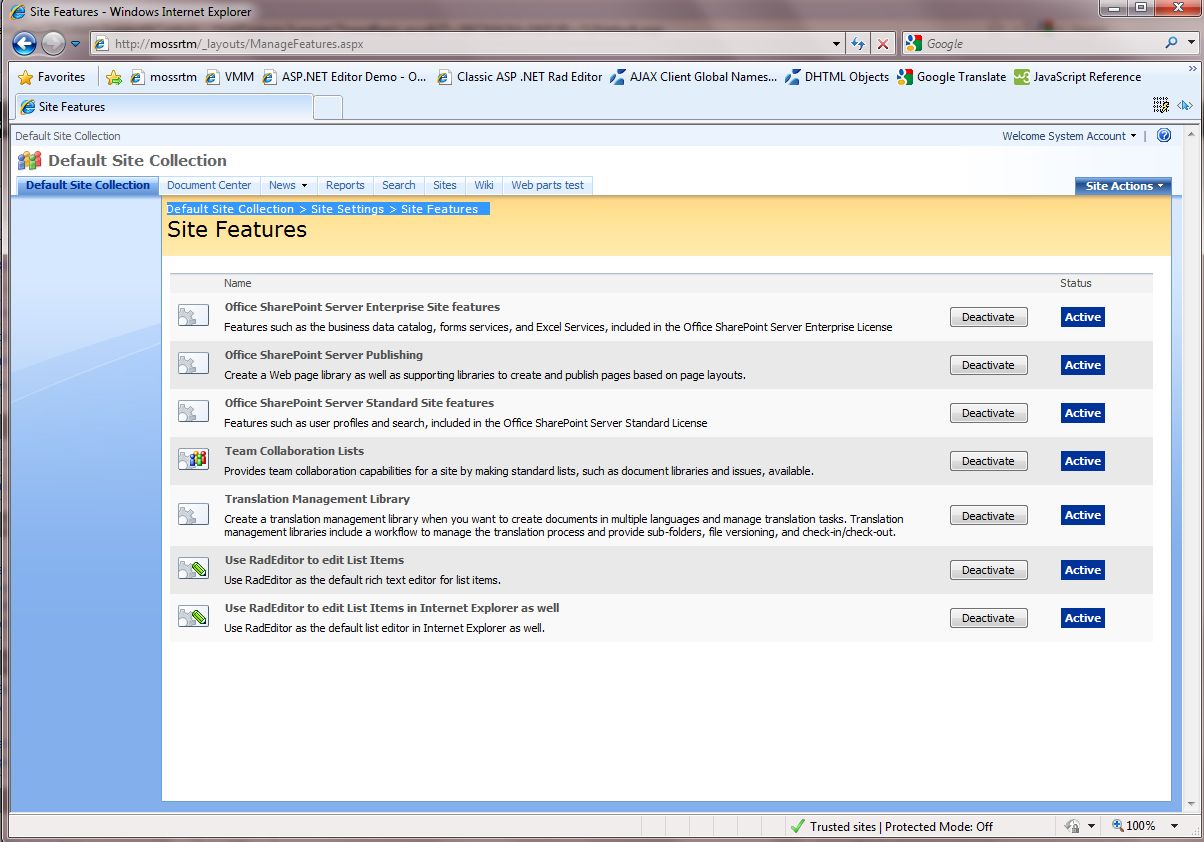
Task: Select the Reports tab
Action: click(x=345, y=185)
